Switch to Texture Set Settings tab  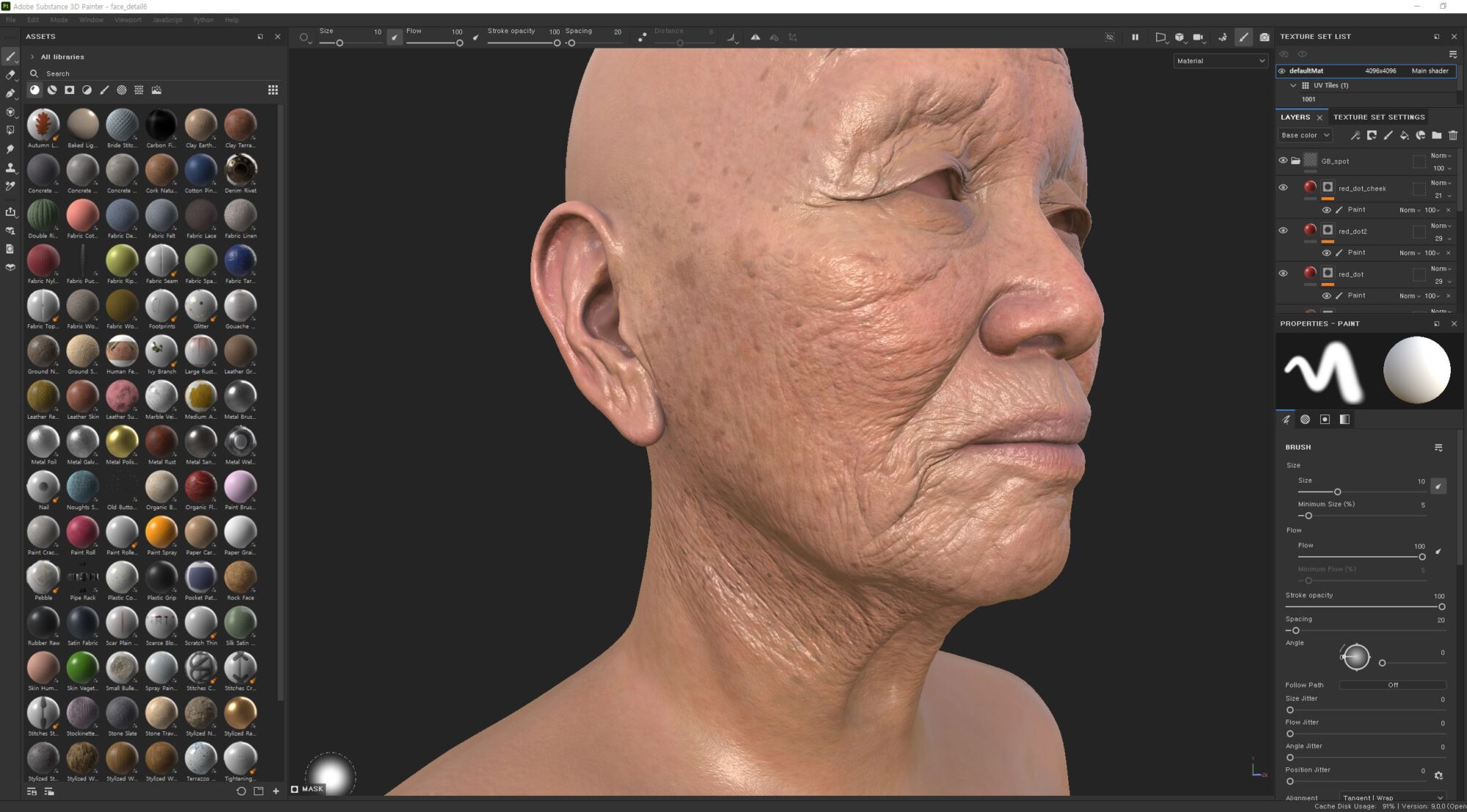[1378, 117]
